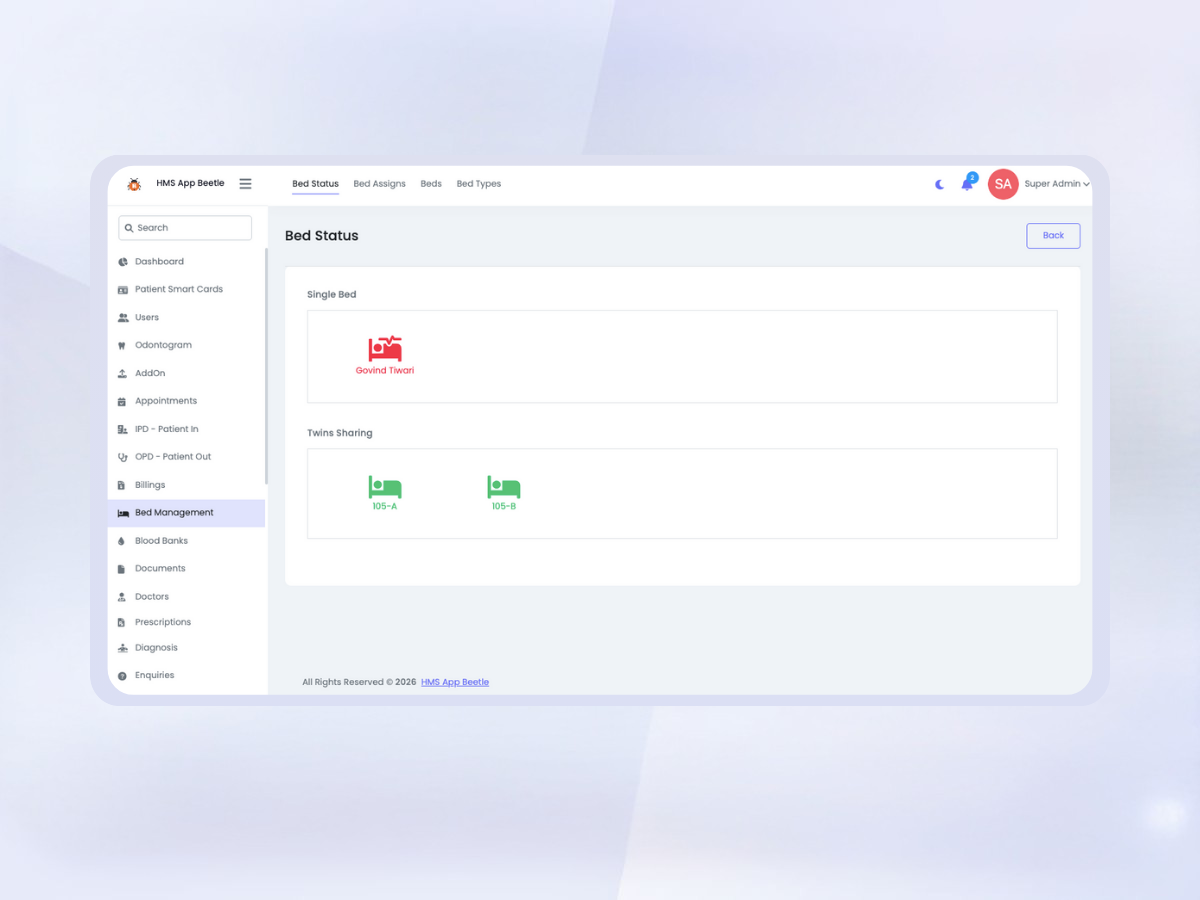Switch to the Beds tab
Viewport: 1200px width, 900px height.
431,184
